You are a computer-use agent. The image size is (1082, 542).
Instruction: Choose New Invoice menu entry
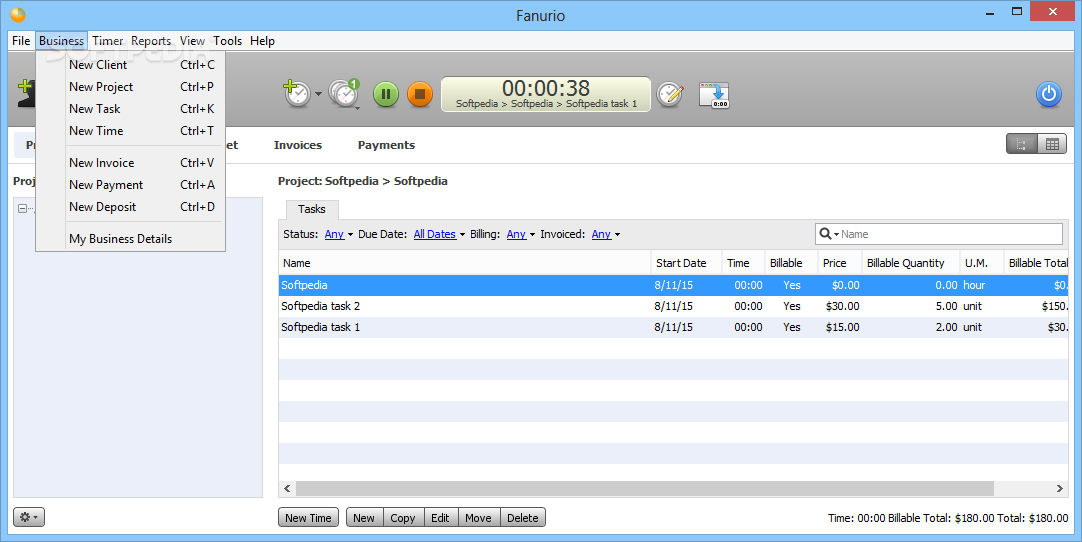[130, 163]
